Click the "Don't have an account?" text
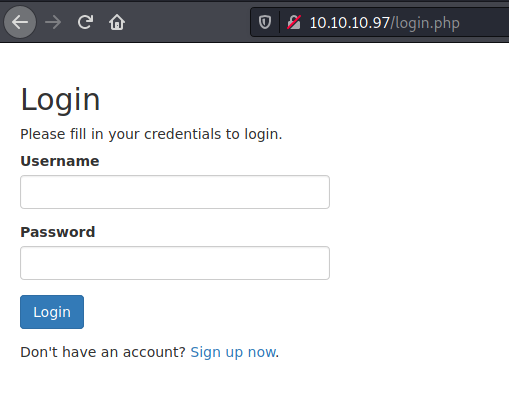 click(x=103, y=352)
